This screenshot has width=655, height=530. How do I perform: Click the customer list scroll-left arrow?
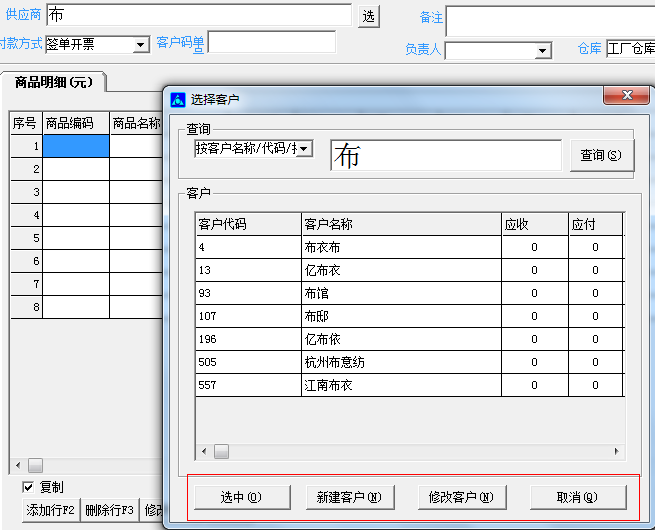[204, 451]
